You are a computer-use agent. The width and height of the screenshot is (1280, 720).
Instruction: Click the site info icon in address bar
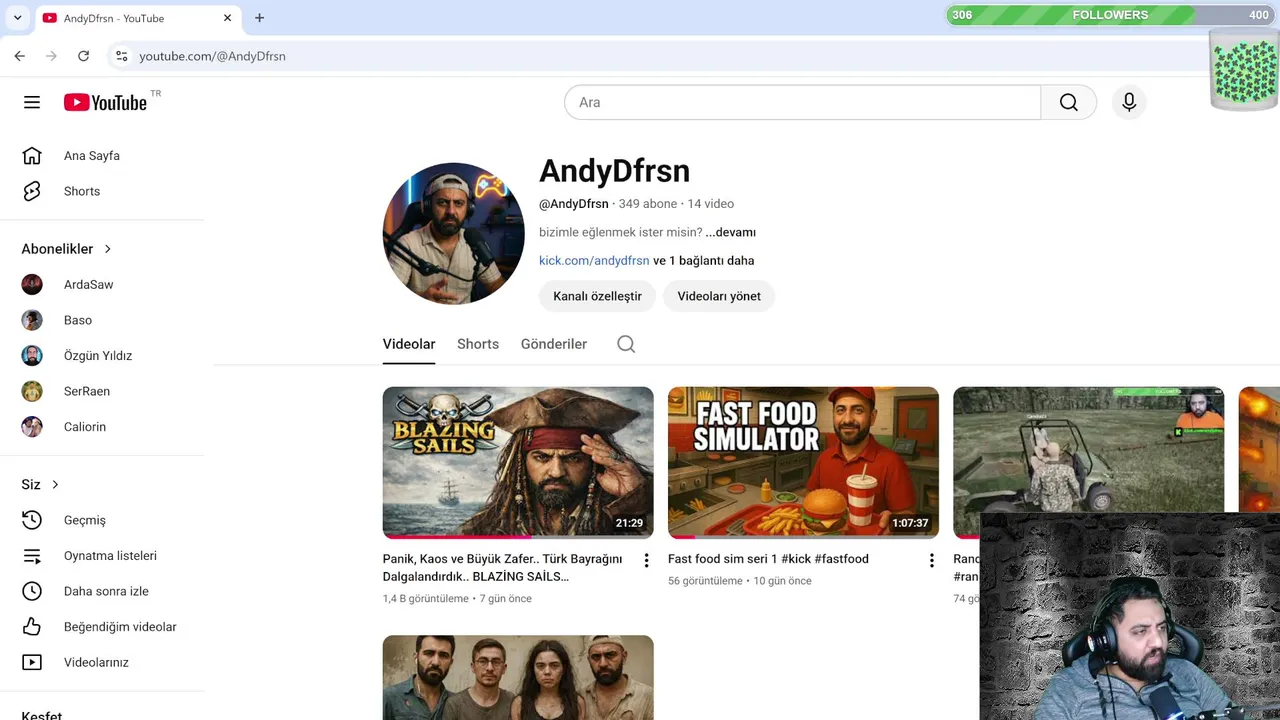click(x=121, y=56)
